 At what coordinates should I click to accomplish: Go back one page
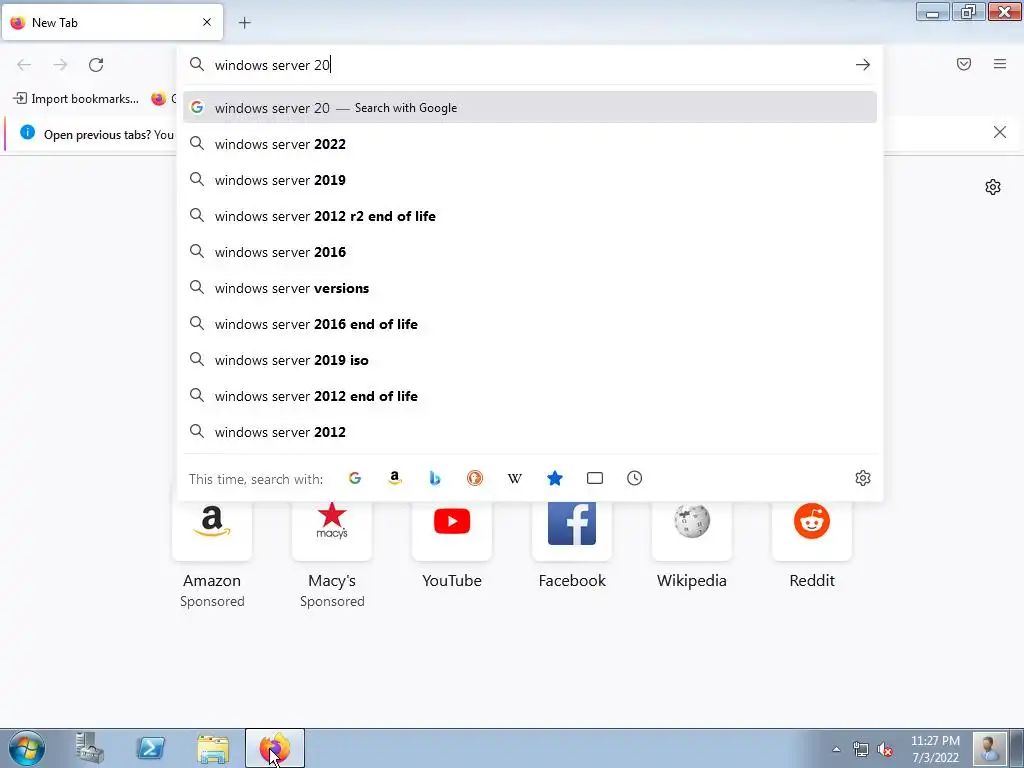click(x=24, y=65)
